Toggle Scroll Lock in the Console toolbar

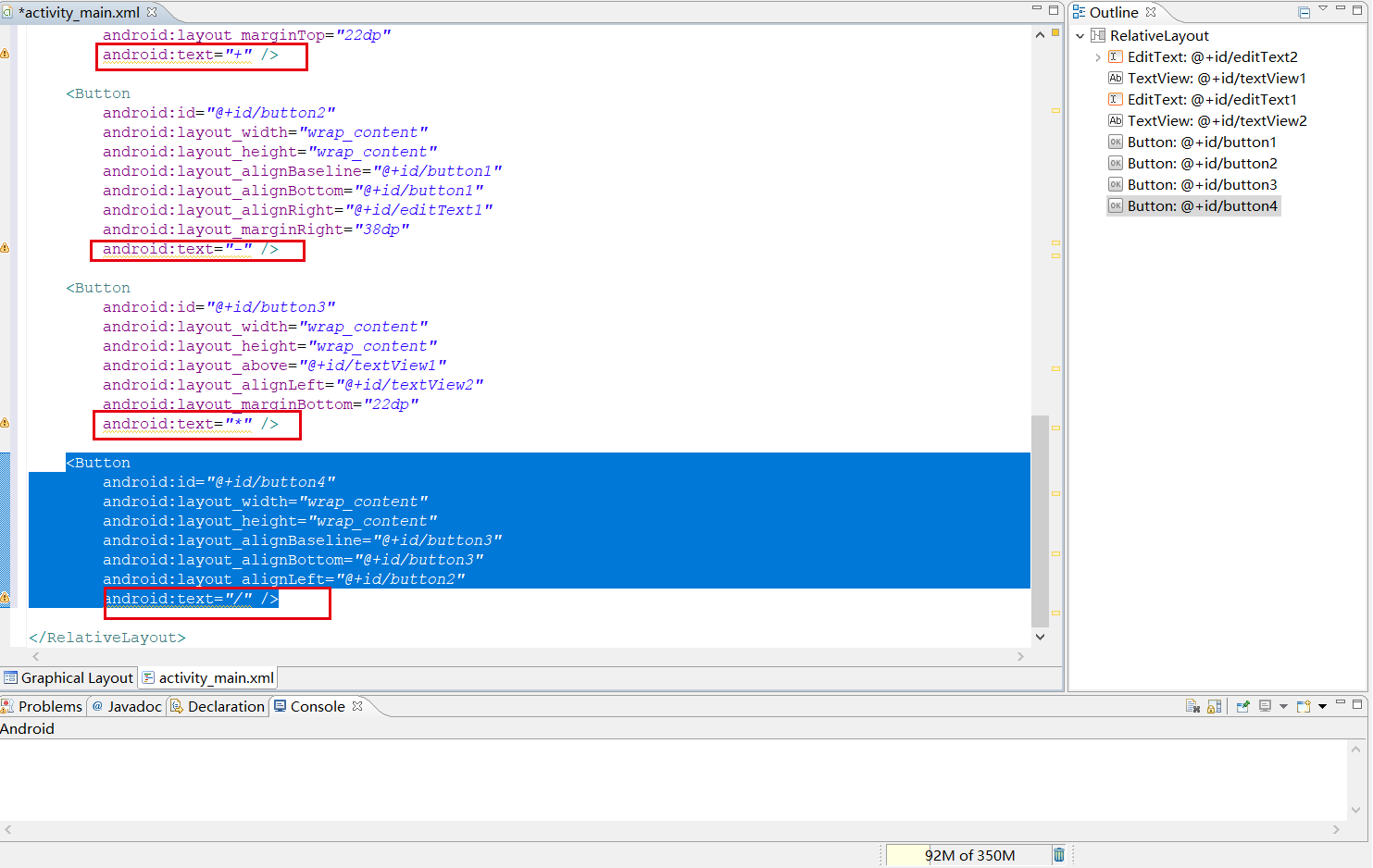(x=1214, y=706)
